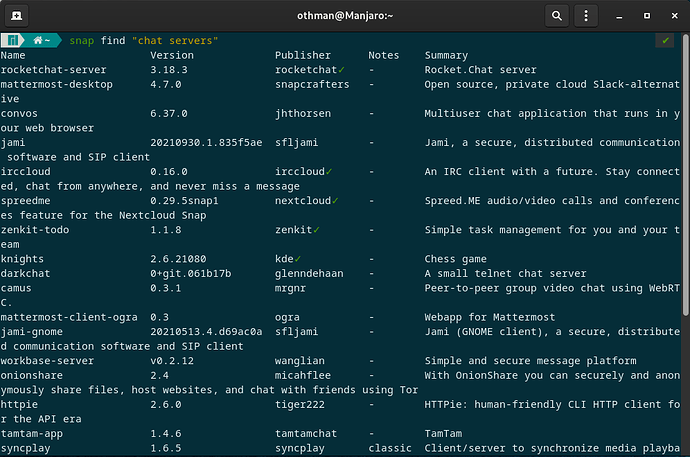This screenshot has height=457, width=690.
Task: Click the syncplay package name
Action: coord(26,448)
